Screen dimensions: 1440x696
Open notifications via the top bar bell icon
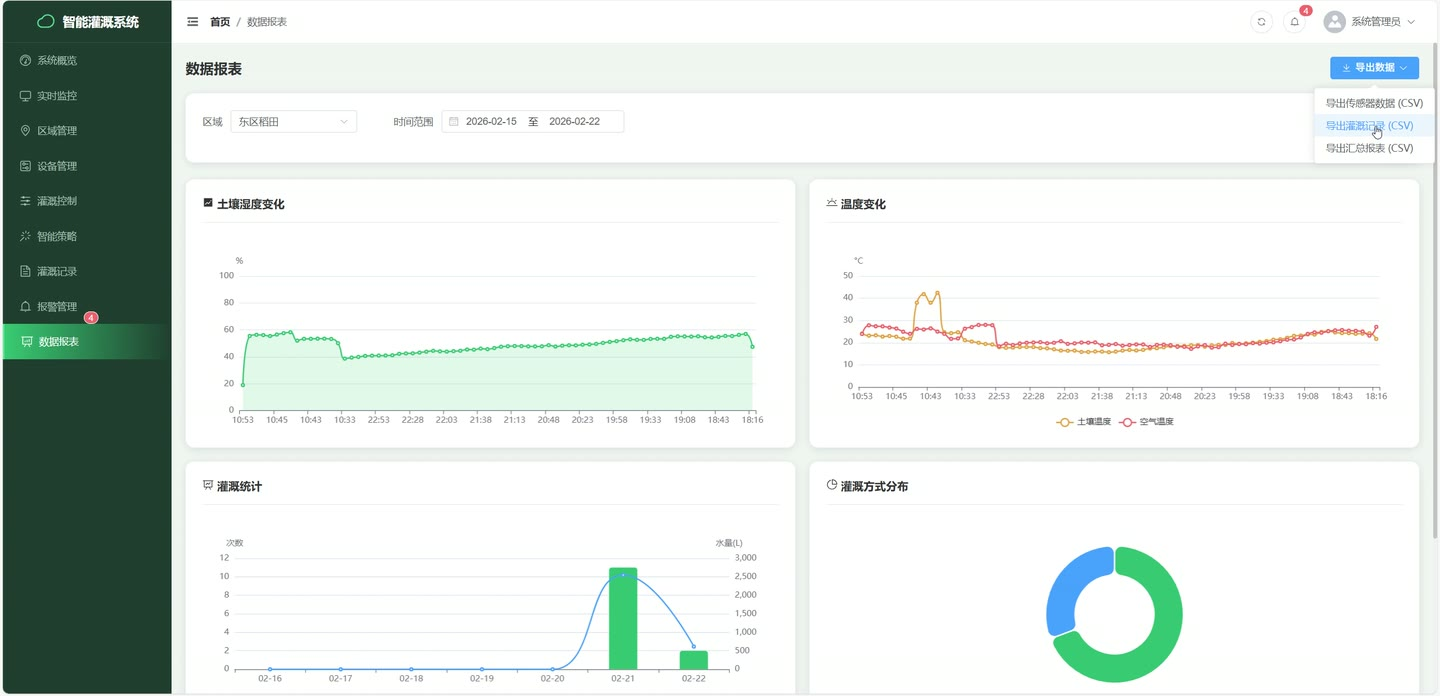point(1295,21)
